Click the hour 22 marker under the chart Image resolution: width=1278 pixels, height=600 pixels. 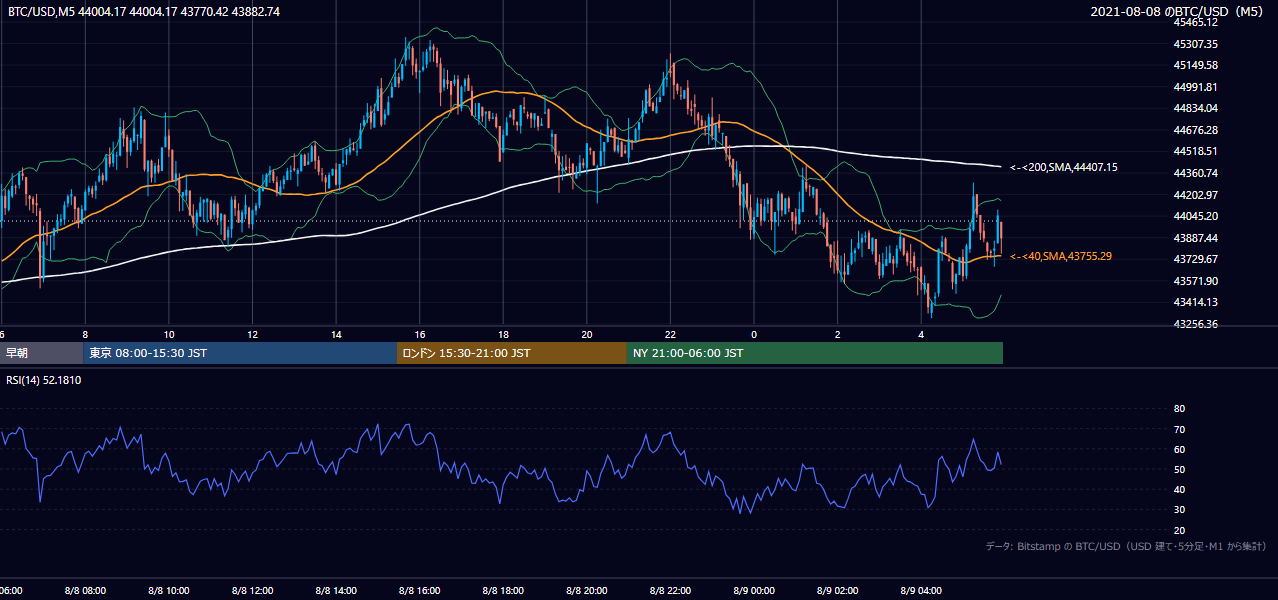click(x=670, y=334)
